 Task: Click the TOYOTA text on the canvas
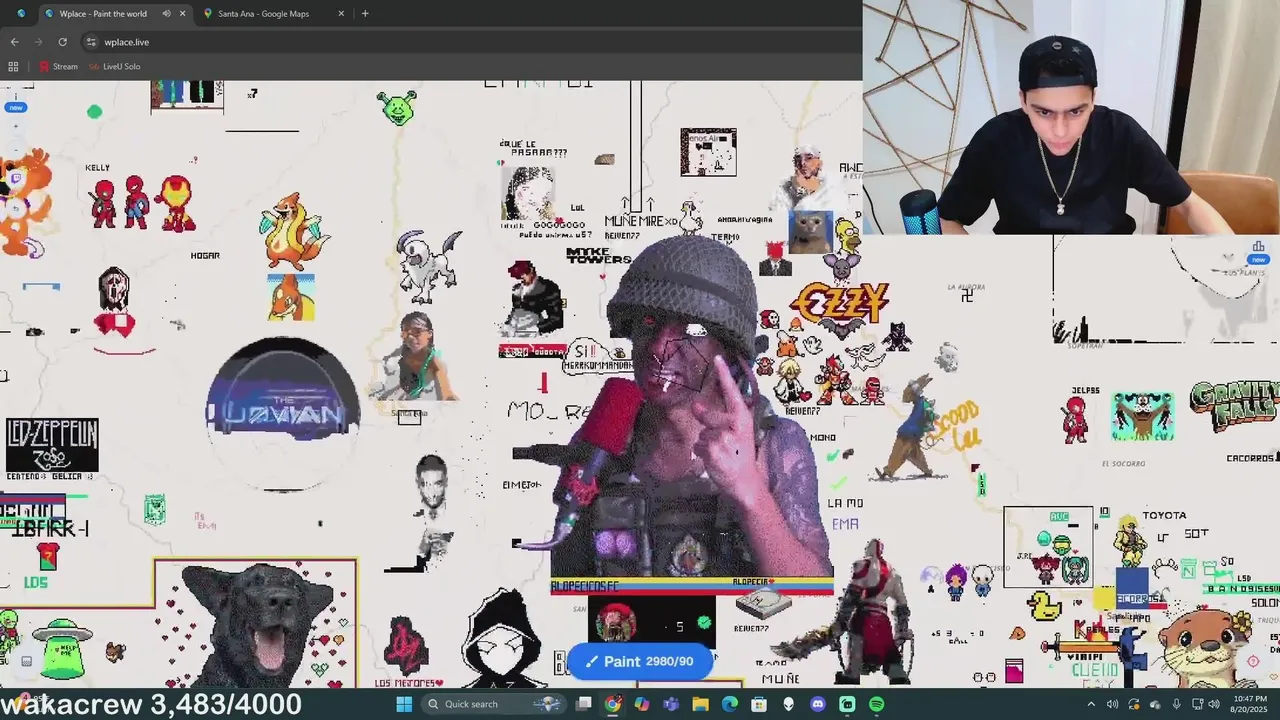(1164, 515)
